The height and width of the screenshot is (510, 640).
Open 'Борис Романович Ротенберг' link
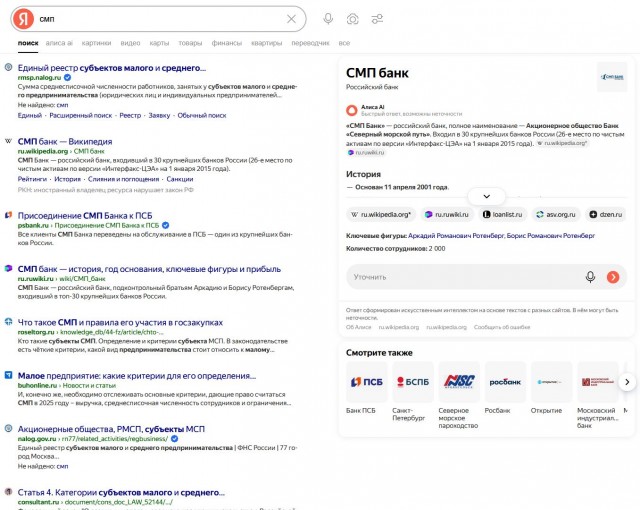click(x=551, y=236)
